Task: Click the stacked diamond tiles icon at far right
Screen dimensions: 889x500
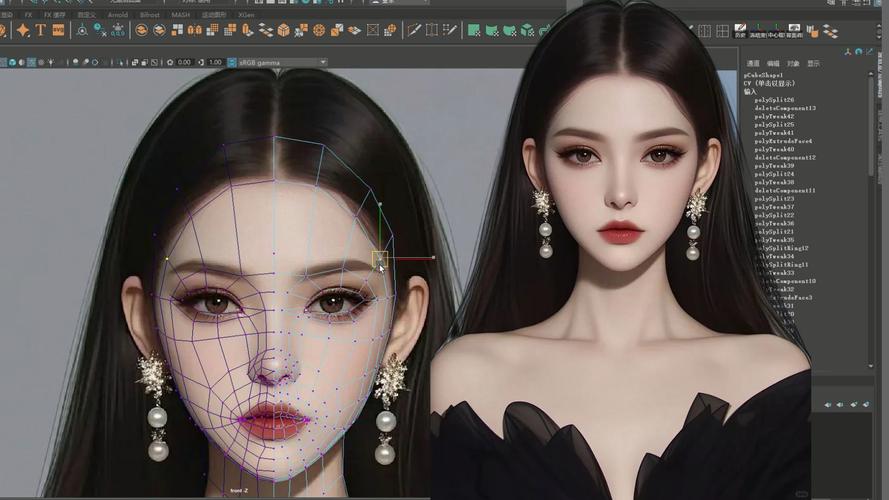Action: click(x=831, y=31)
